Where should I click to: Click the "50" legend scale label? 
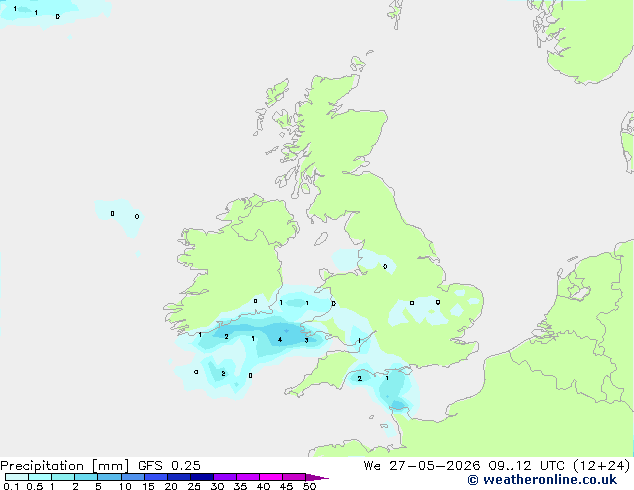tap(309, 486)
